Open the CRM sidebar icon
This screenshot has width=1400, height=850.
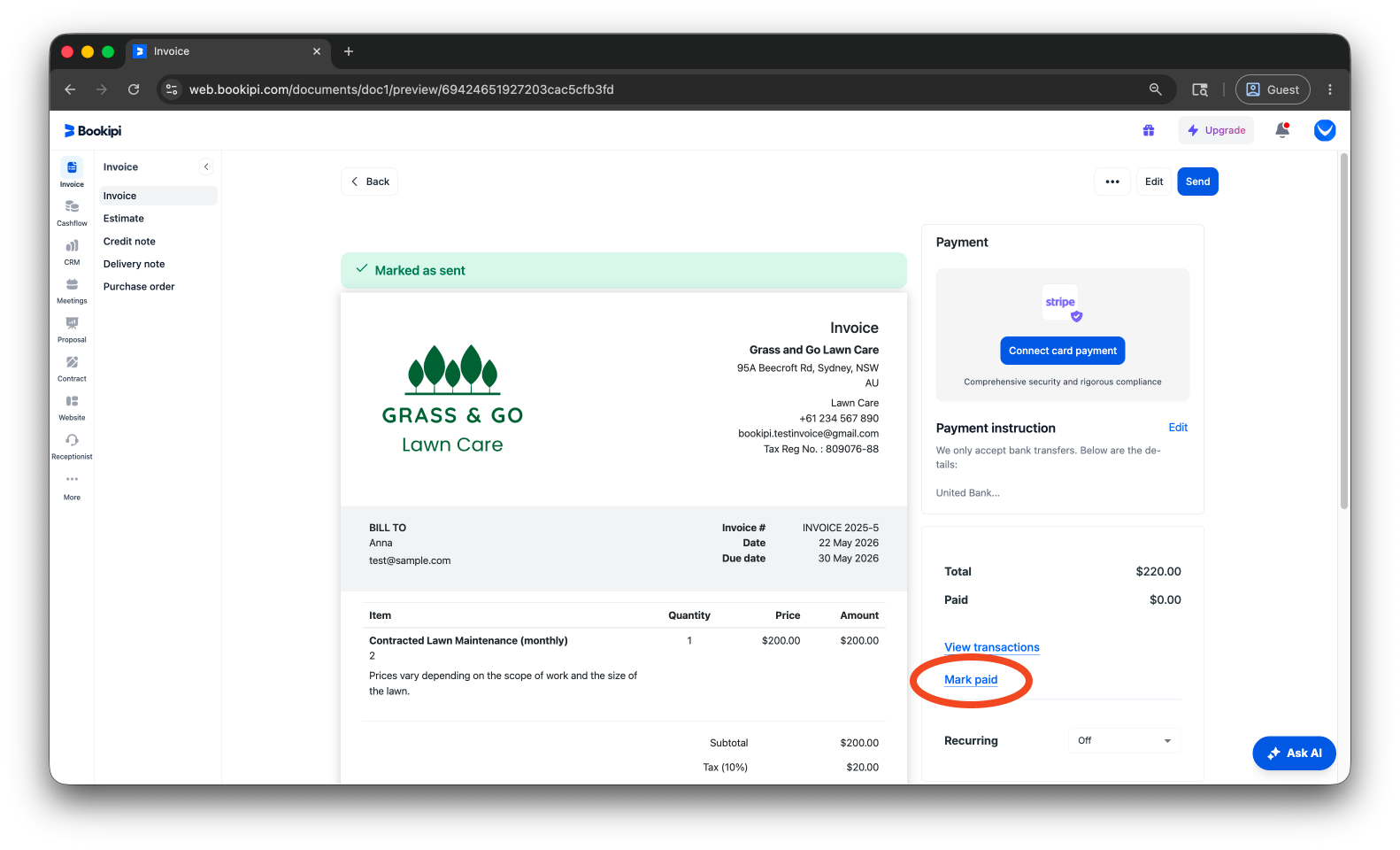[72, 251]
